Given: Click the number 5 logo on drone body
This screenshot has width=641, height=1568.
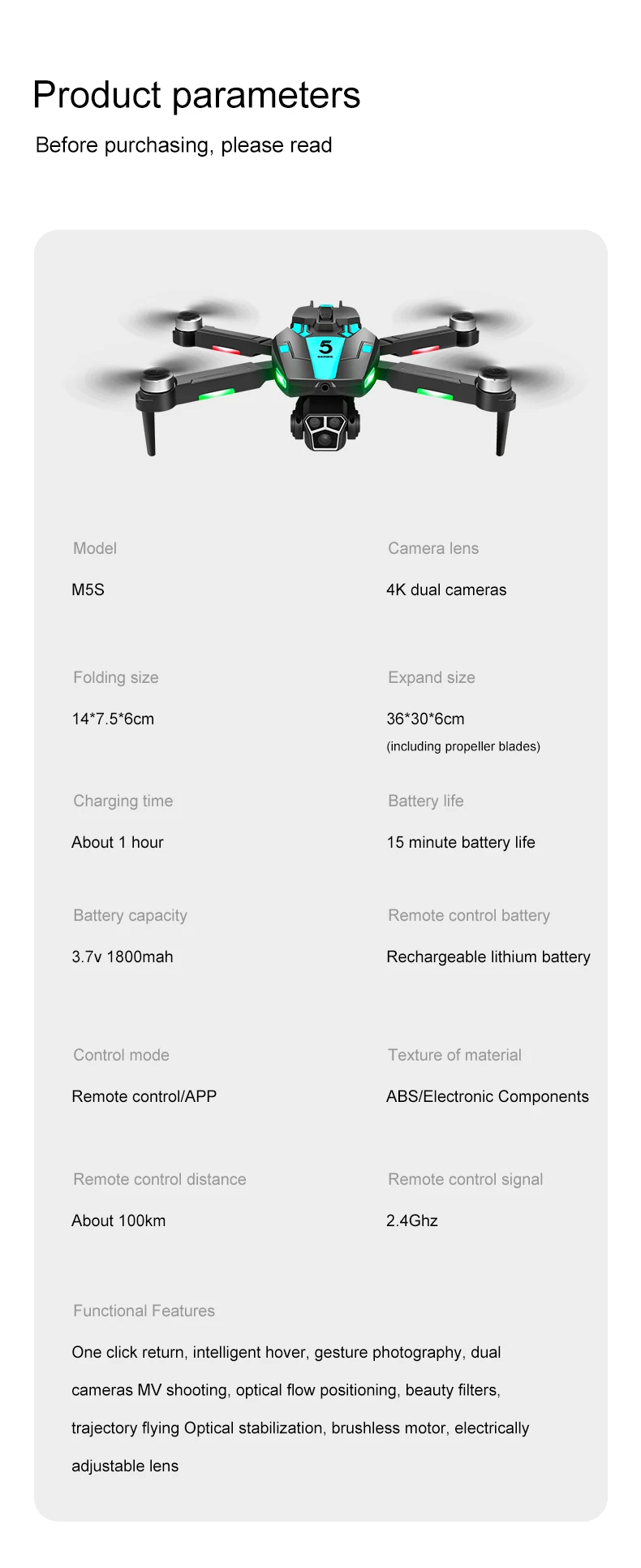Looking at the screenshot, I should pos(325,348).
